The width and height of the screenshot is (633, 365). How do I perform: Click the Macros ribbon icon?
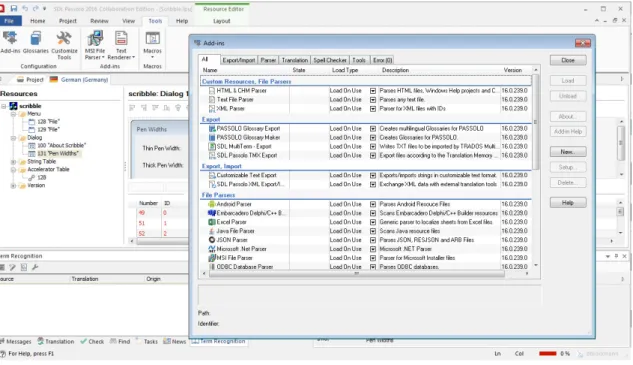pyautogui.click(x=152, y=38)
